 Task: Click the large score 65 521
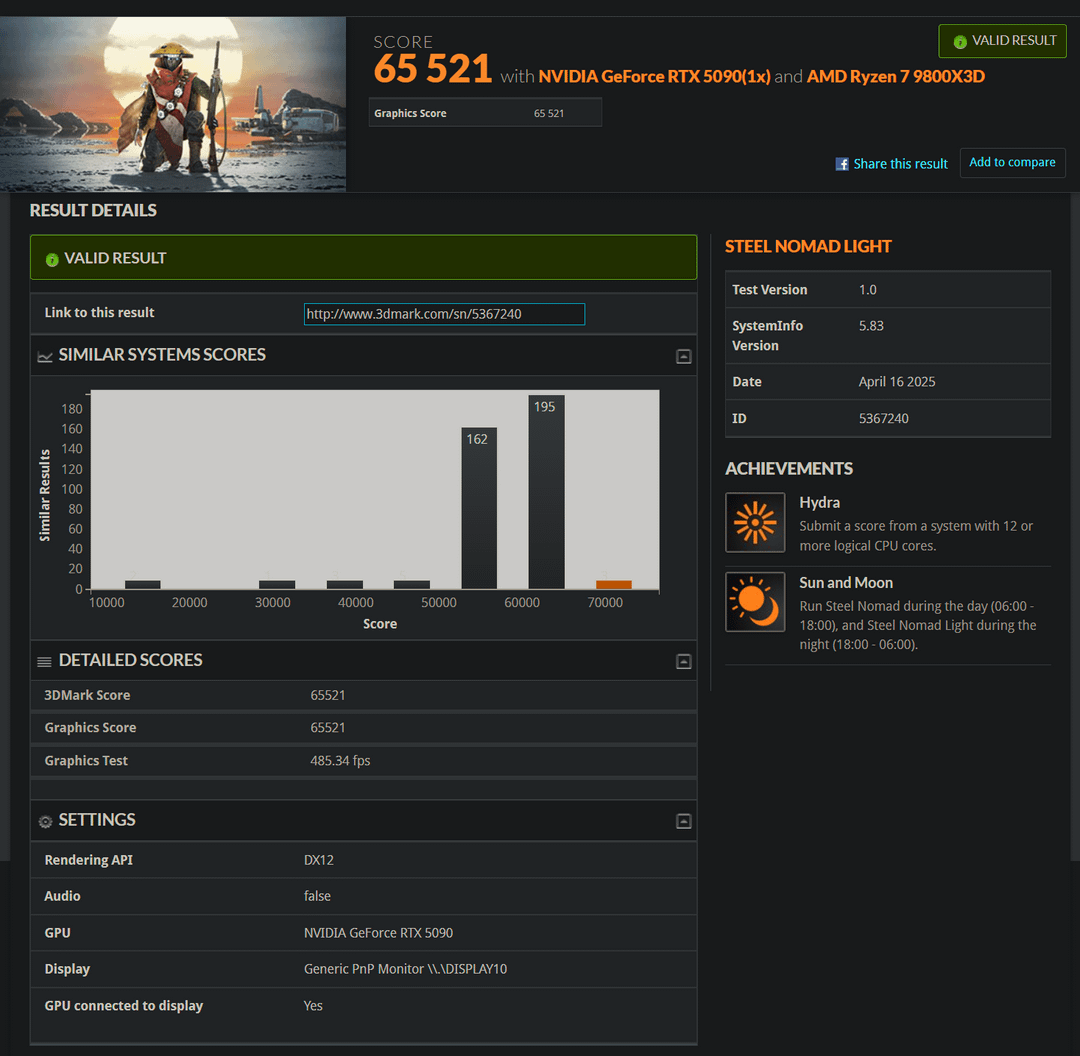tap(433, 69)
